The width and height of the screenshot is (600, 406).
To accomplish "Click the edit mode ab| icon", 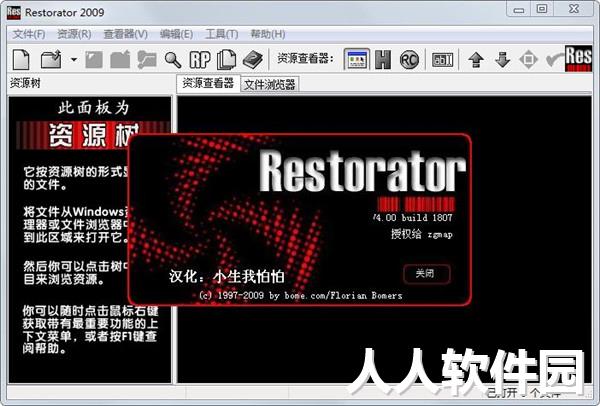I will coord(442,60).
